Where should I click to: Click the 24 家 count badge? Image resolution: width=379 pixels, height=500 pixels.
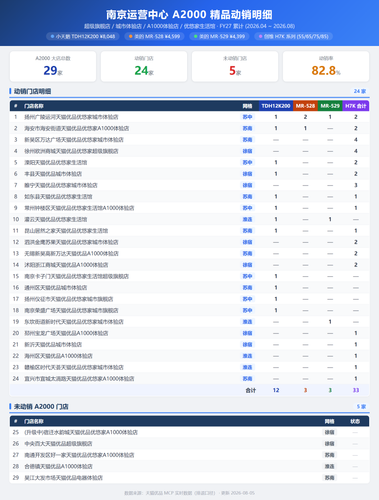click(x=360, y=91)
